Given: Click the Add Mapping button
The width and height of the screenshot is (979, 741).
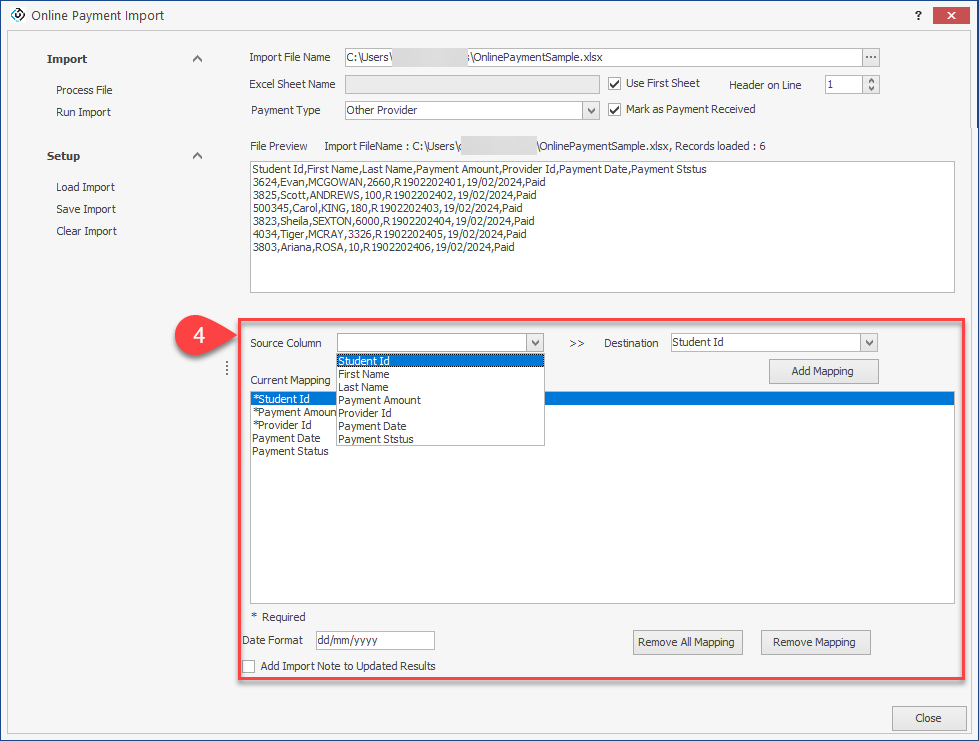Looking at the screenshot, I should pos(823,371).
